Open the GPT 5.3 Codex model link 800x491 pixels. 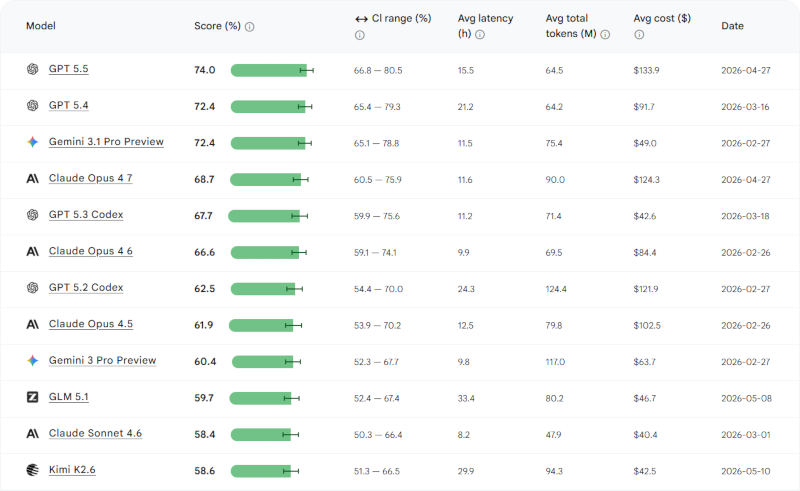86,215
